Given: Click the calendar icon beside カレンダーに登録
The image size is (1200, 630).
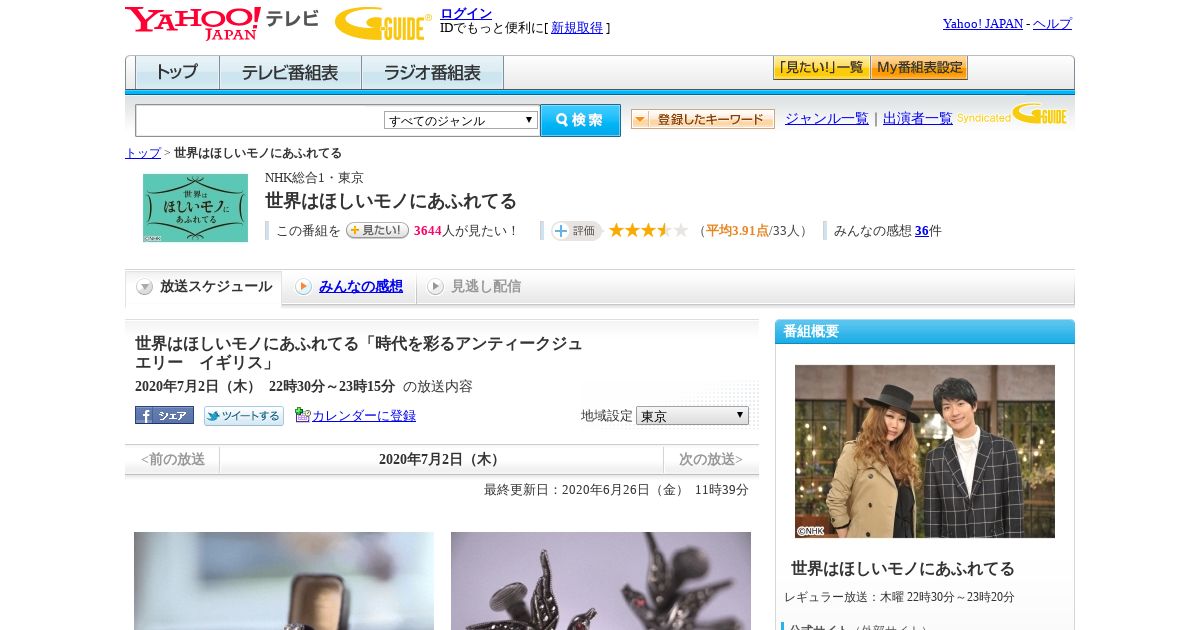Looking at the screenshot, I should [x=303, y=415].
